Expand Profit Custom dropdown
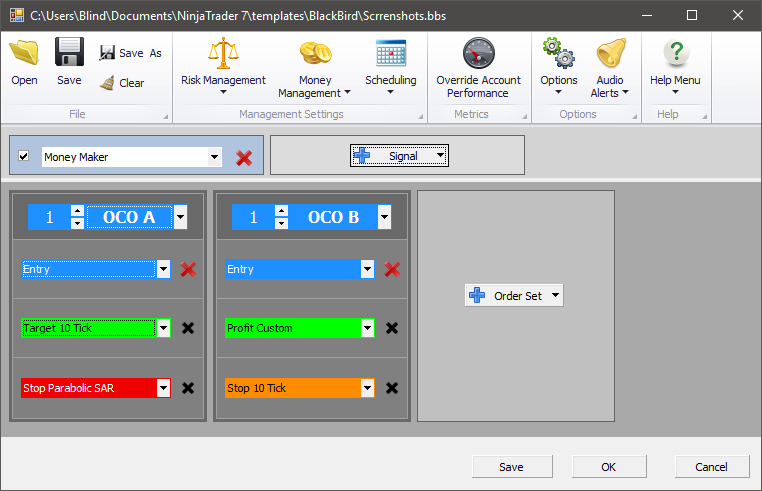Viewport: 762px width, 491px height. point(367,328)
